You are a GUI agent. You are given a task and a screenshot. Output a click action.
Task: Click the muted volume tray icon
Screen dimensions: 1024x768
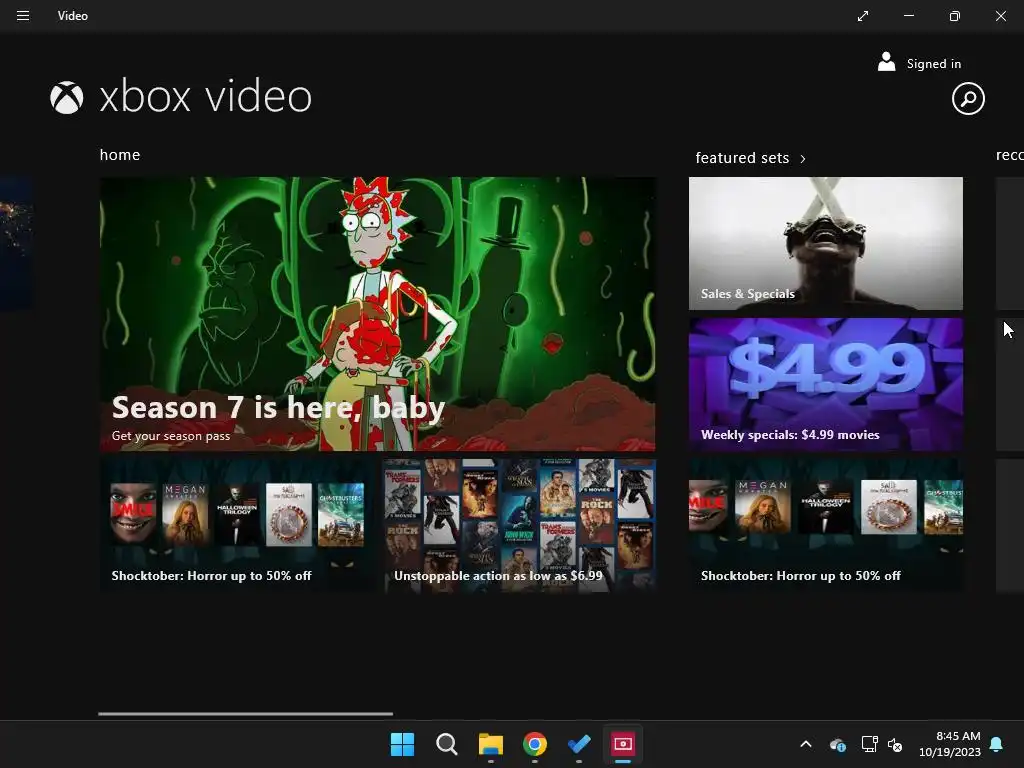tap(895, 744)
